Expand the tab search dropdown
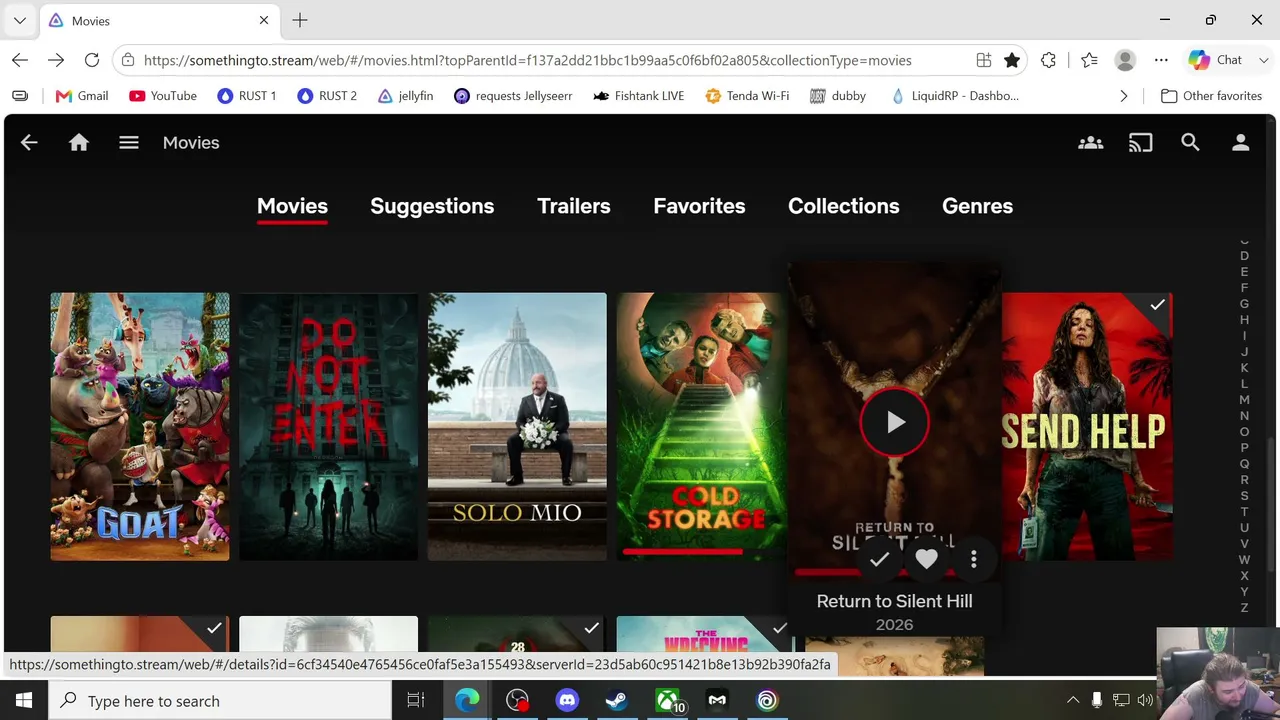This screenshot has width=1280, height=720. (x=20, y=20)
